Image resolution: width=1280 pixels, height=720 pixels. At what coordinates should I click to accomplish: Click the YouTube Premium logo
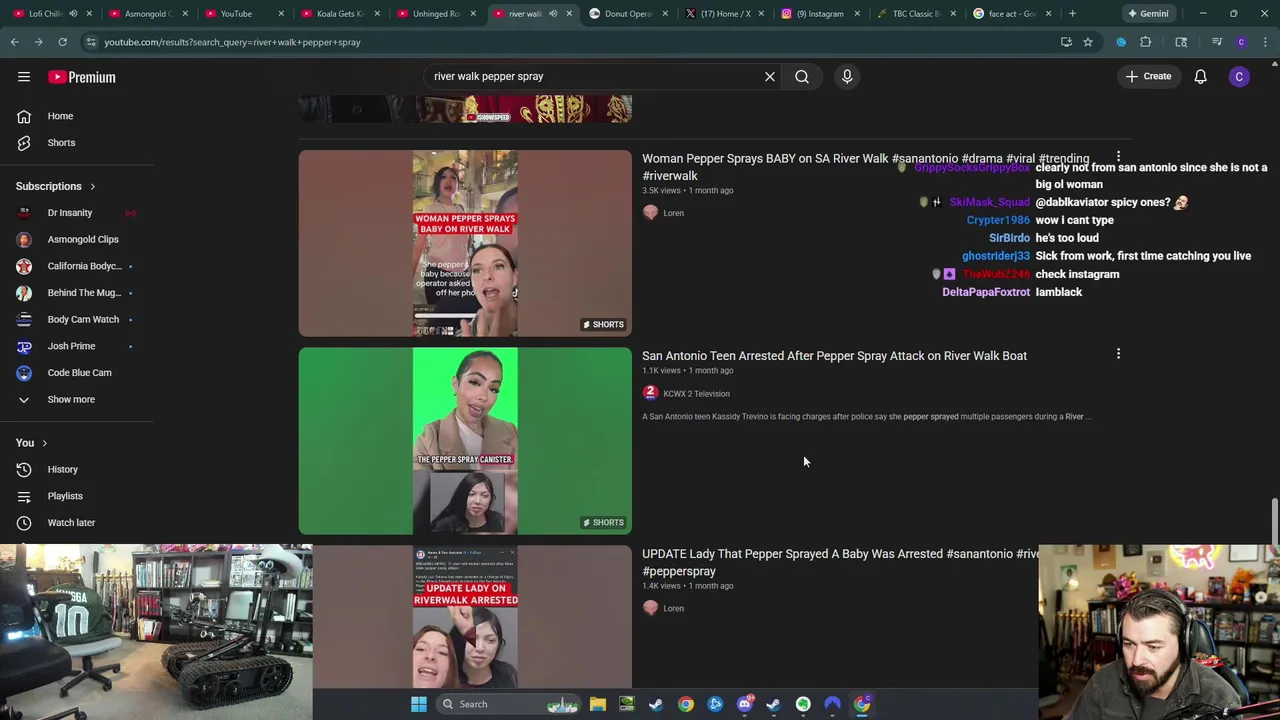[x=82, y=77]
